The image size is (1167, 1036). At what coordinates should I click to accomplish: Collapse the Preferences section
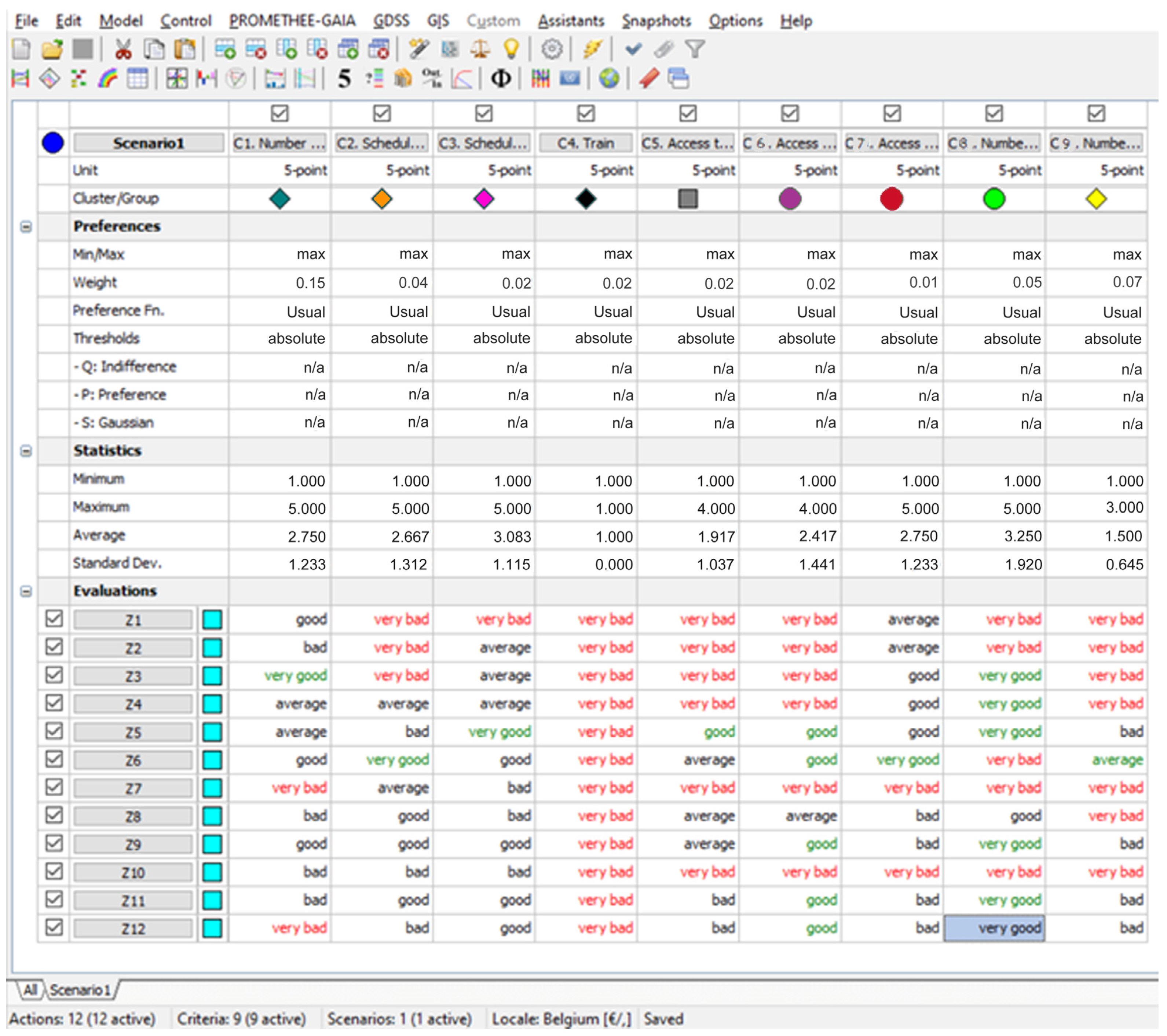[26, 227]
